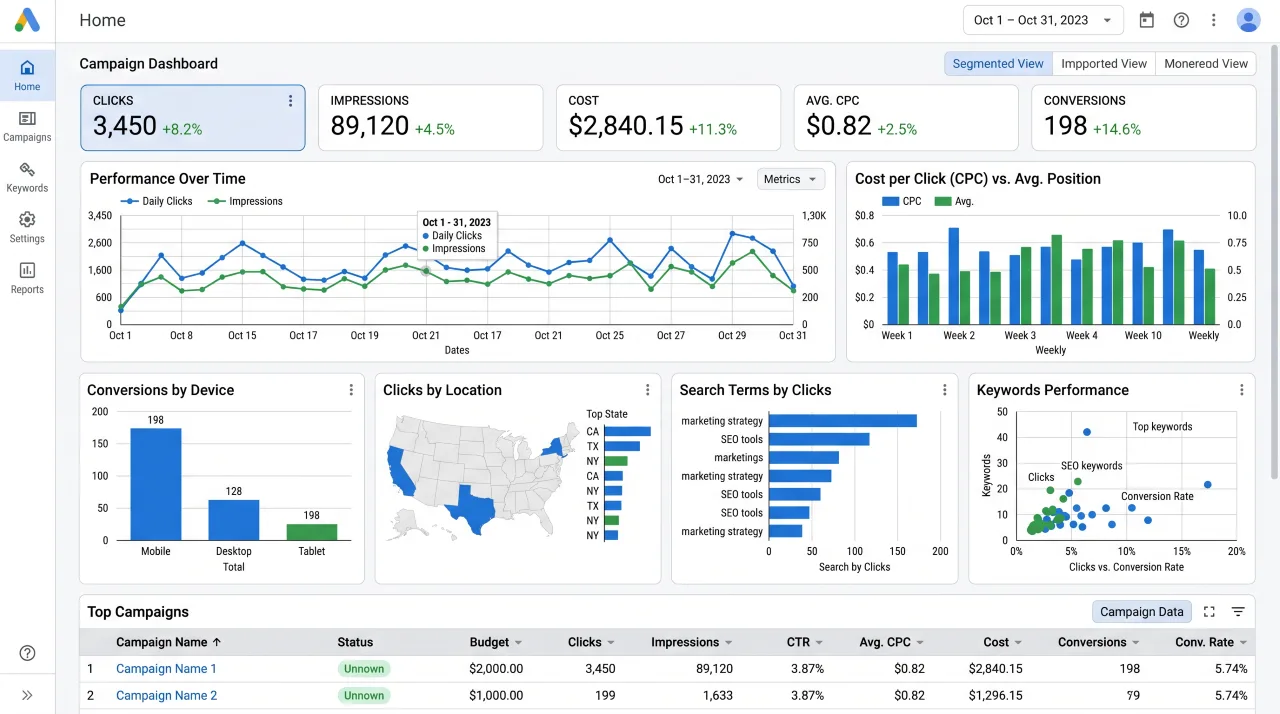Select the Cost metric card
The width and height of the screenshot is (1280, 714).
coord(668,118)
